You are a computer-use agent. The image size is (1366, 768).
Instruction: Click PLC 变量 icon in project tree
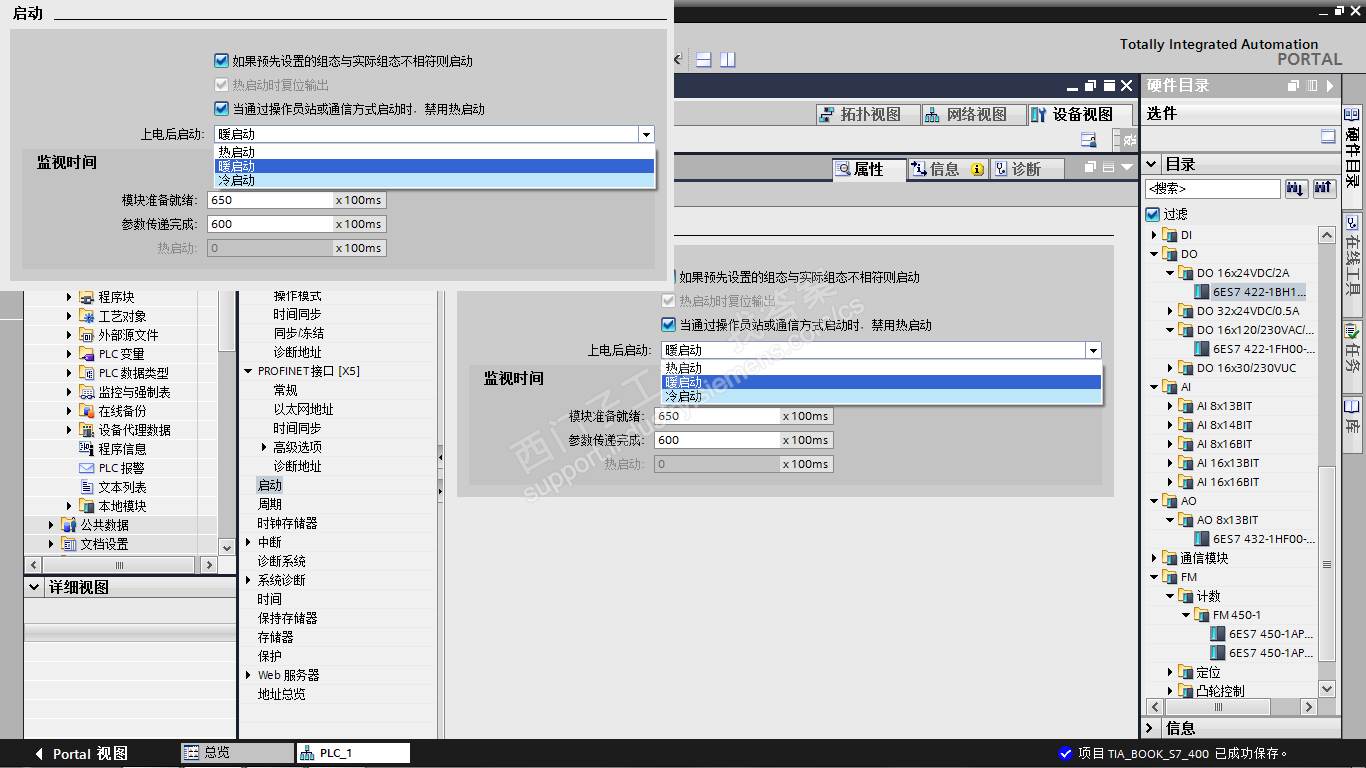87,354
